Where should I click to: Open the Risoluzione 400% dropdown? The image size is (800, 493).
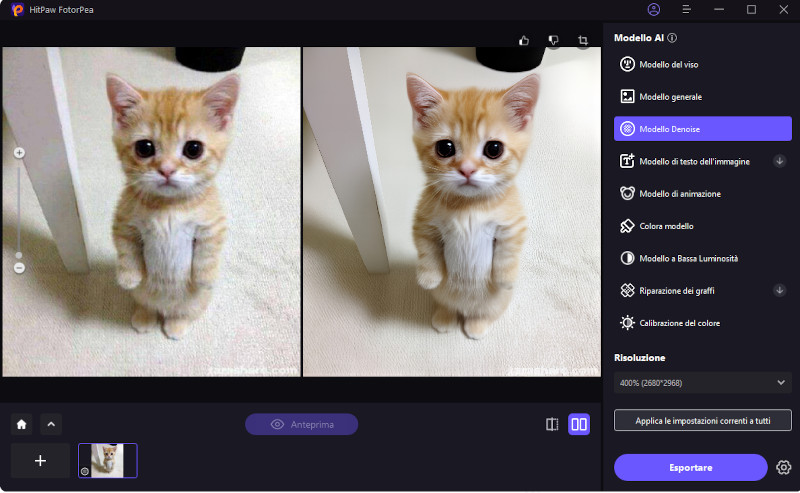point(702,382)
